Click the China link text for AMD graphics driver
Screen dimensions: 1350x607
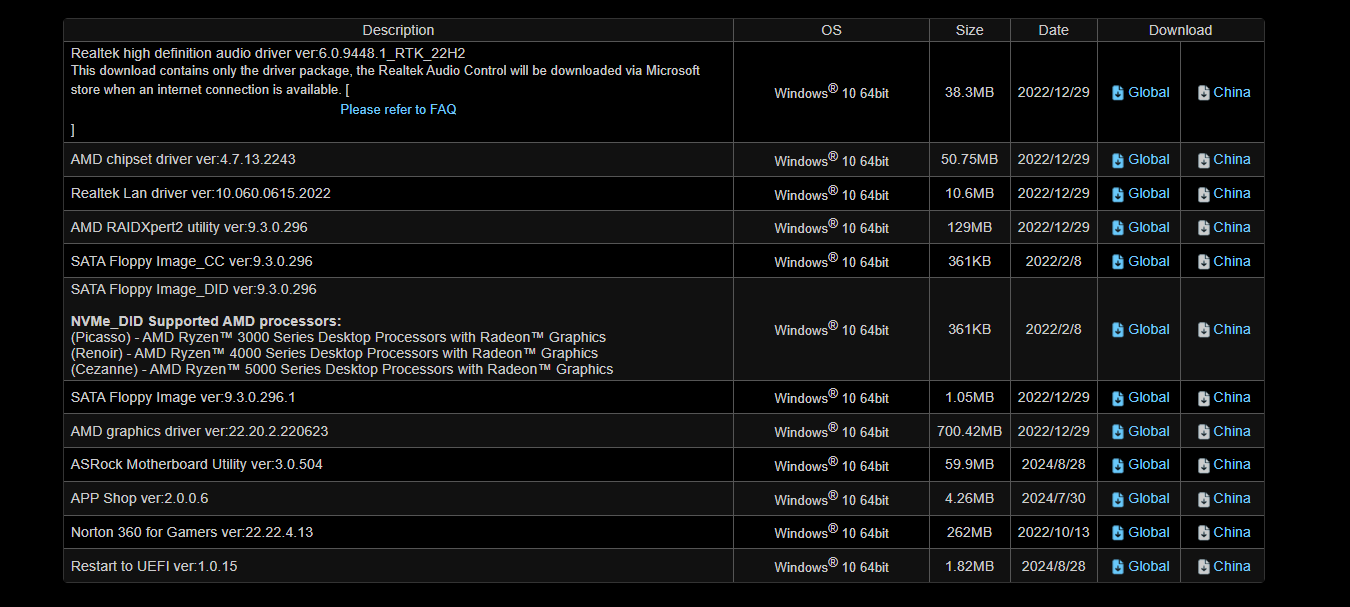coord(1232,431)
